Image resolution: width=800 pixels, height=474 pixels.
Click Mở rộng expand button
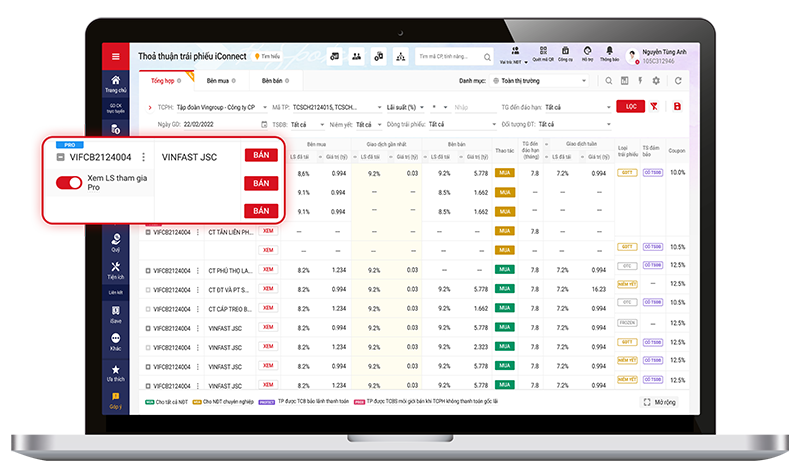click(660, 402)
